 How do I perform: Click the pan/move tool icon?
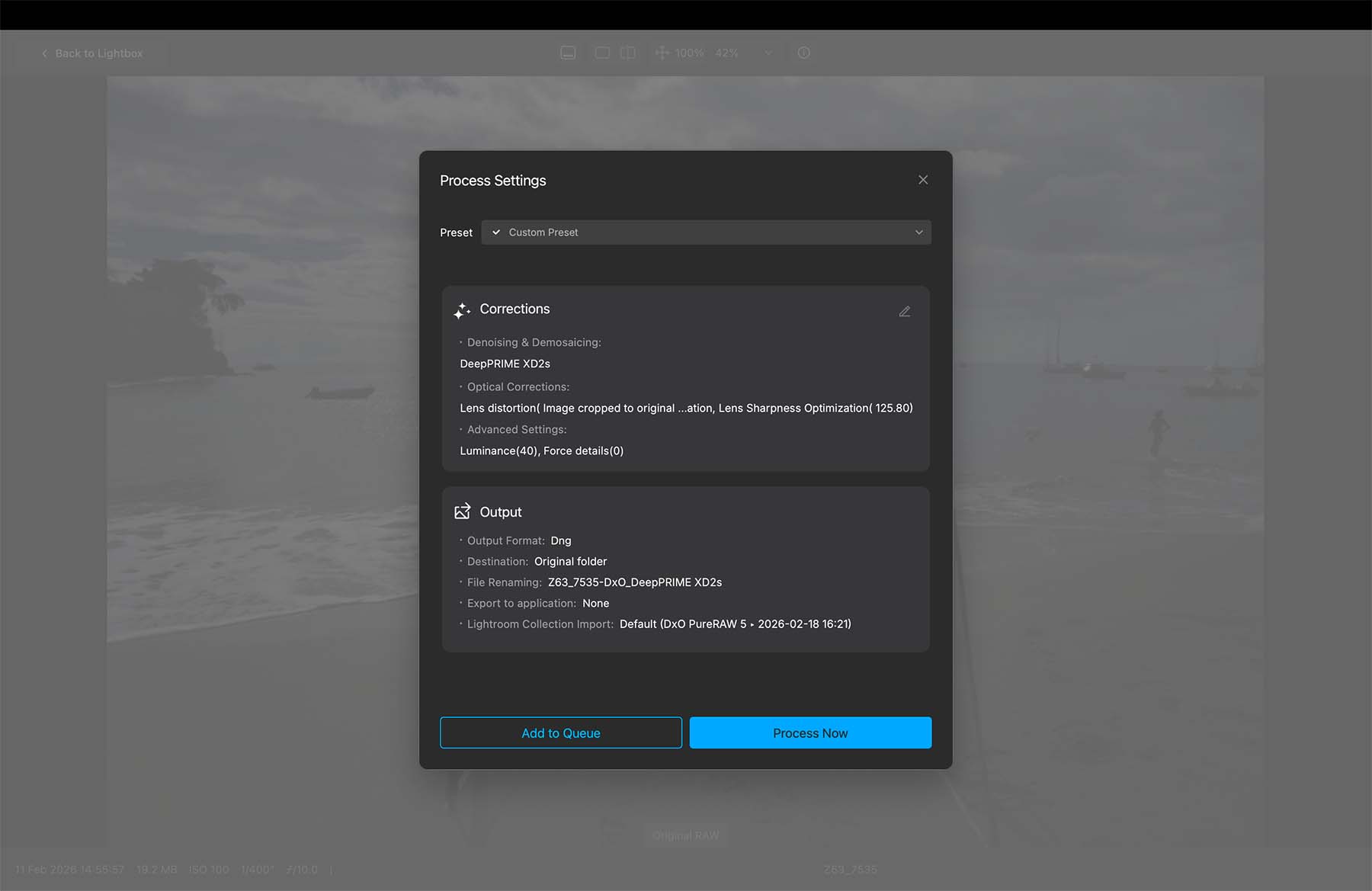662,53
